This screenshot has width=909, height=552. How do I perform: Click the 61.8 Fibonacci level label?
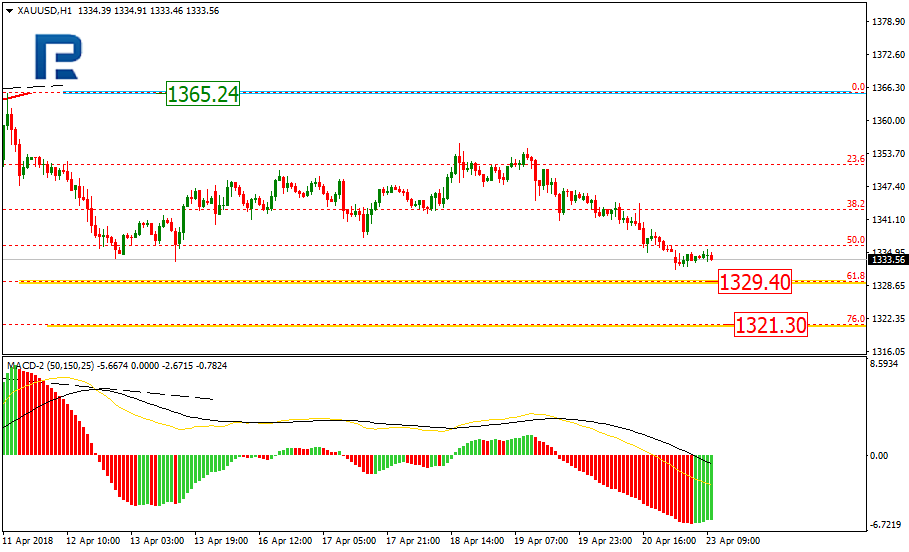856,276
